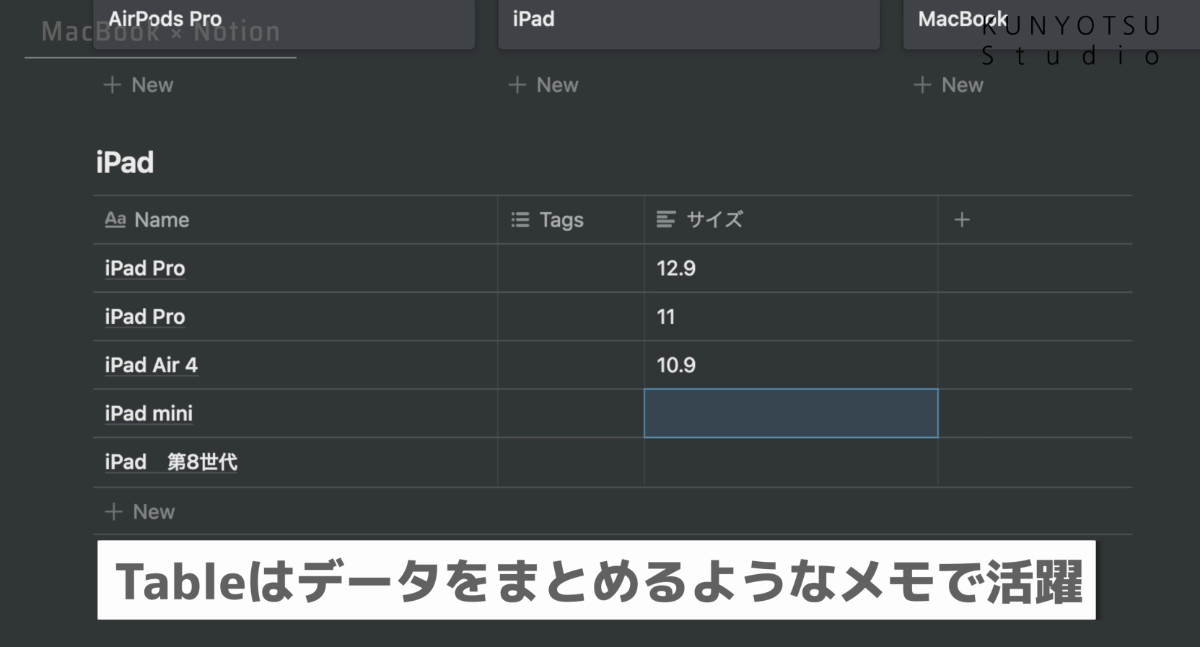
Task: Click the highlighted iPad mini サイズ cell
Action: click(x=791, y=413)
